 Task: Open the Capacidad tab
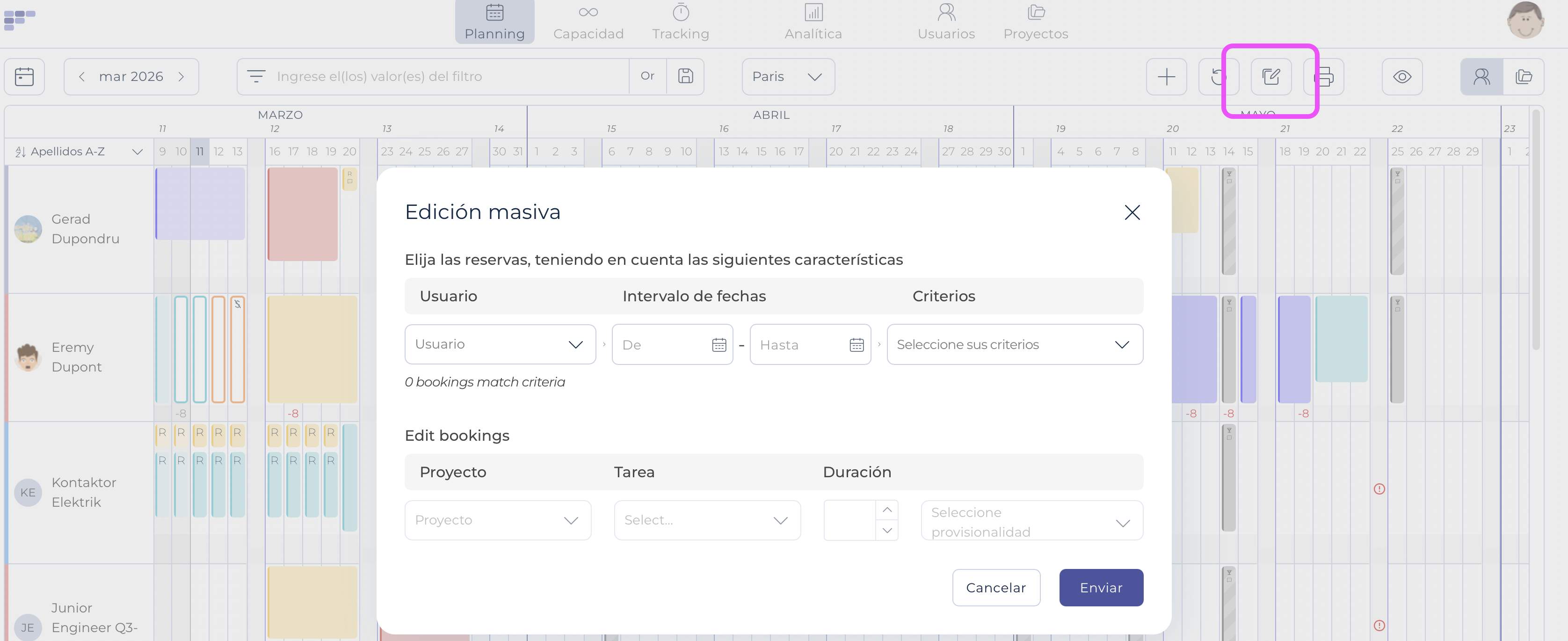(x=588, y=22)
